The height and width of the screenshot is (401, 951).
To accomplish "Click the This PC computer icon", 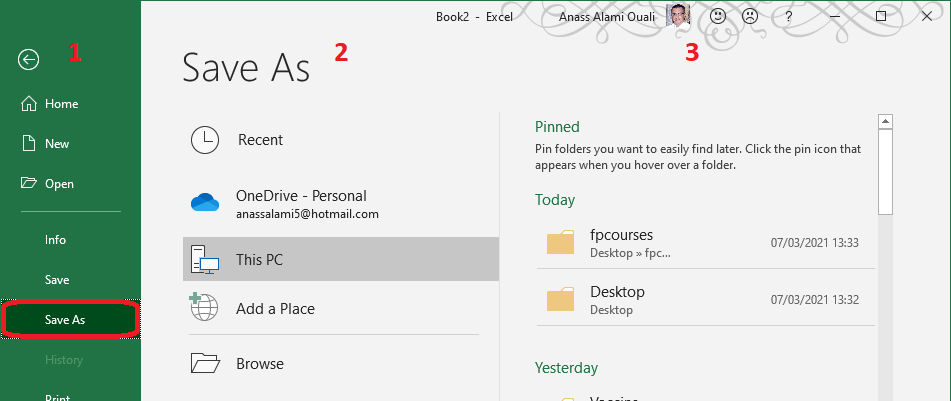I will 205,260.
